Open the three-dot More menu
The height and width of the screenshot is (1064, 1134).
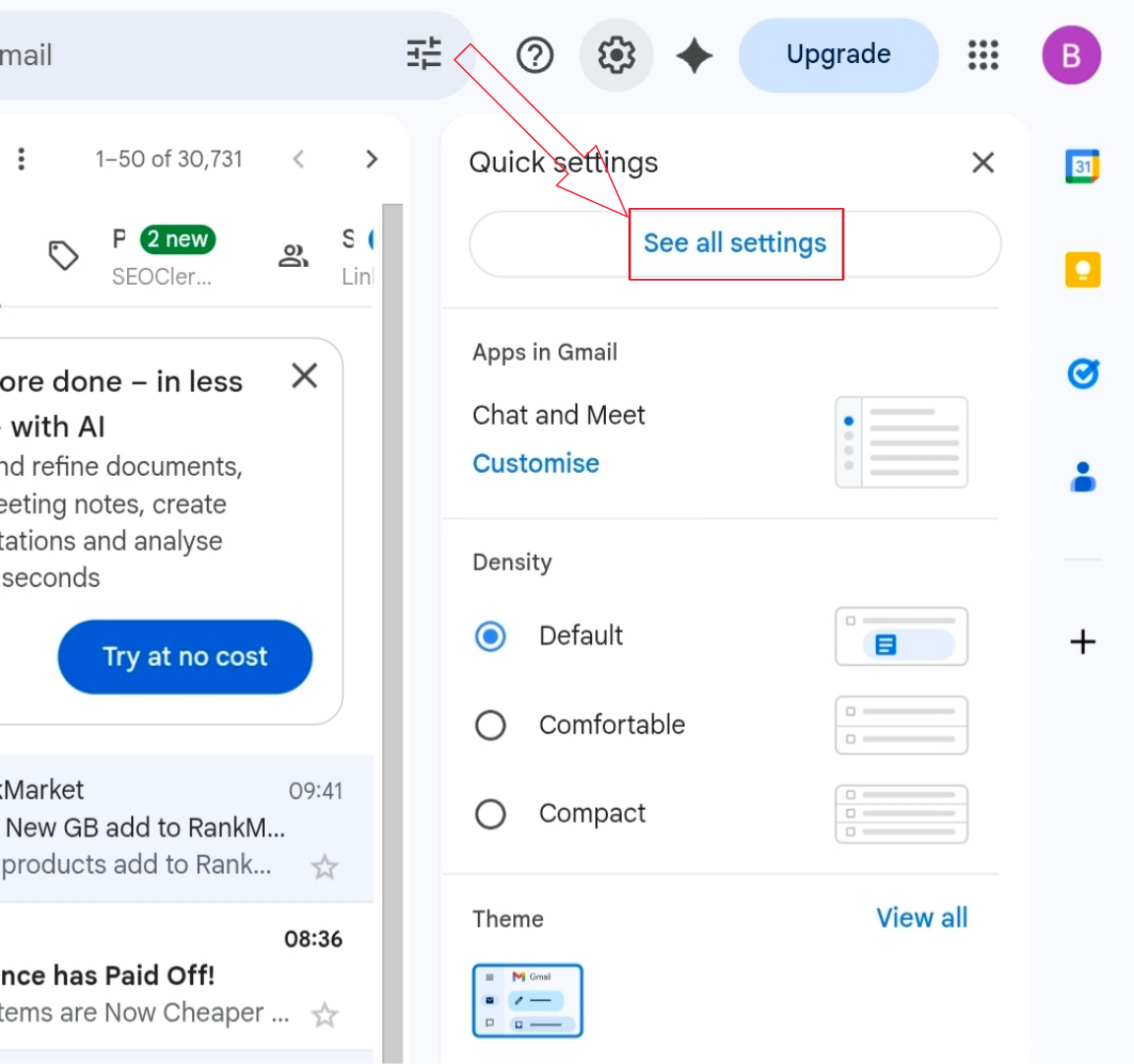22,160
